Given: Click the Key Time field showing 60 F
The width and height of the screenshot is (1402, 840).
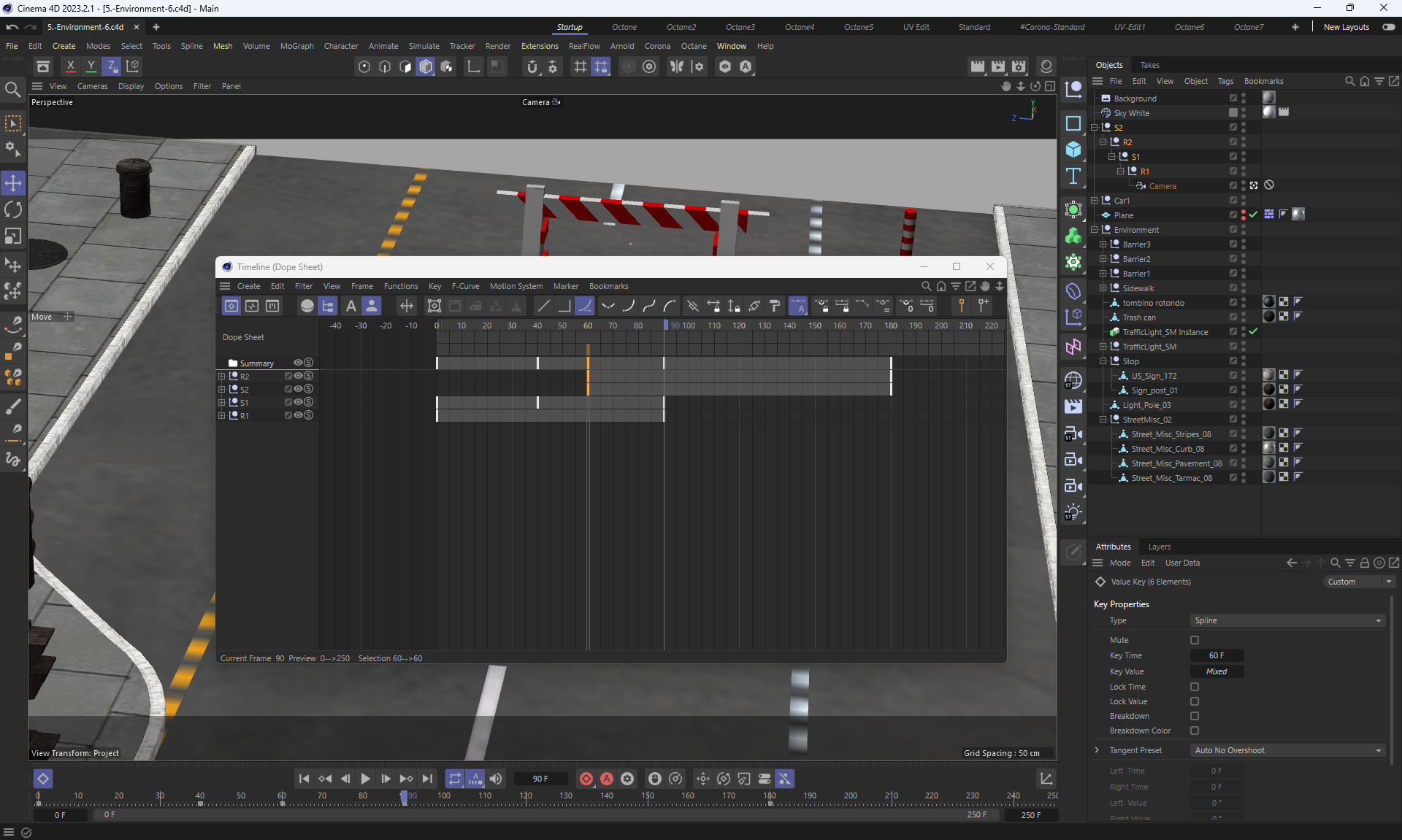Looking at the screenshot, I should click(1216, 655).
